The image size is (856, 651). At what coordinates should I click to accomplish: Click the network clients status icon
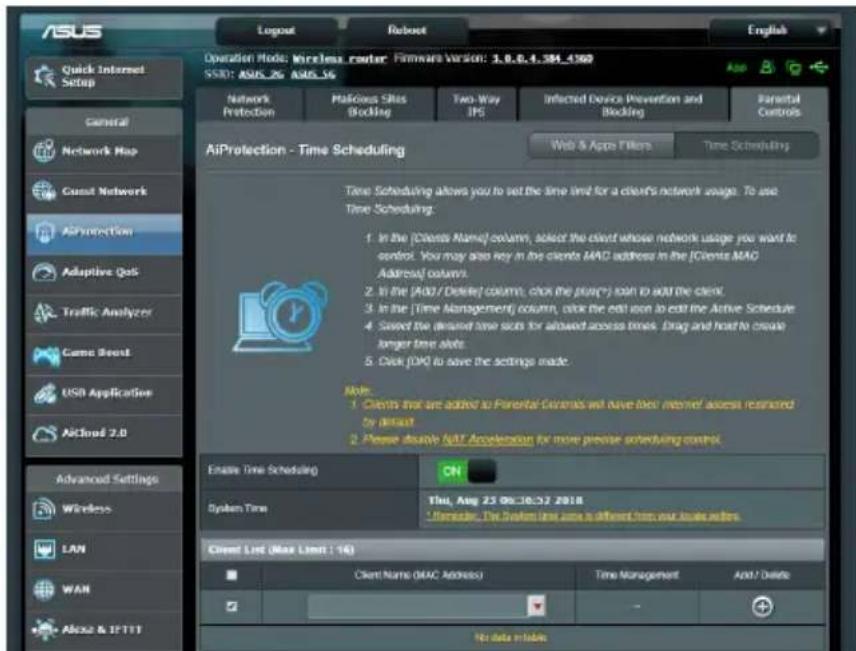tap(793, 68)
